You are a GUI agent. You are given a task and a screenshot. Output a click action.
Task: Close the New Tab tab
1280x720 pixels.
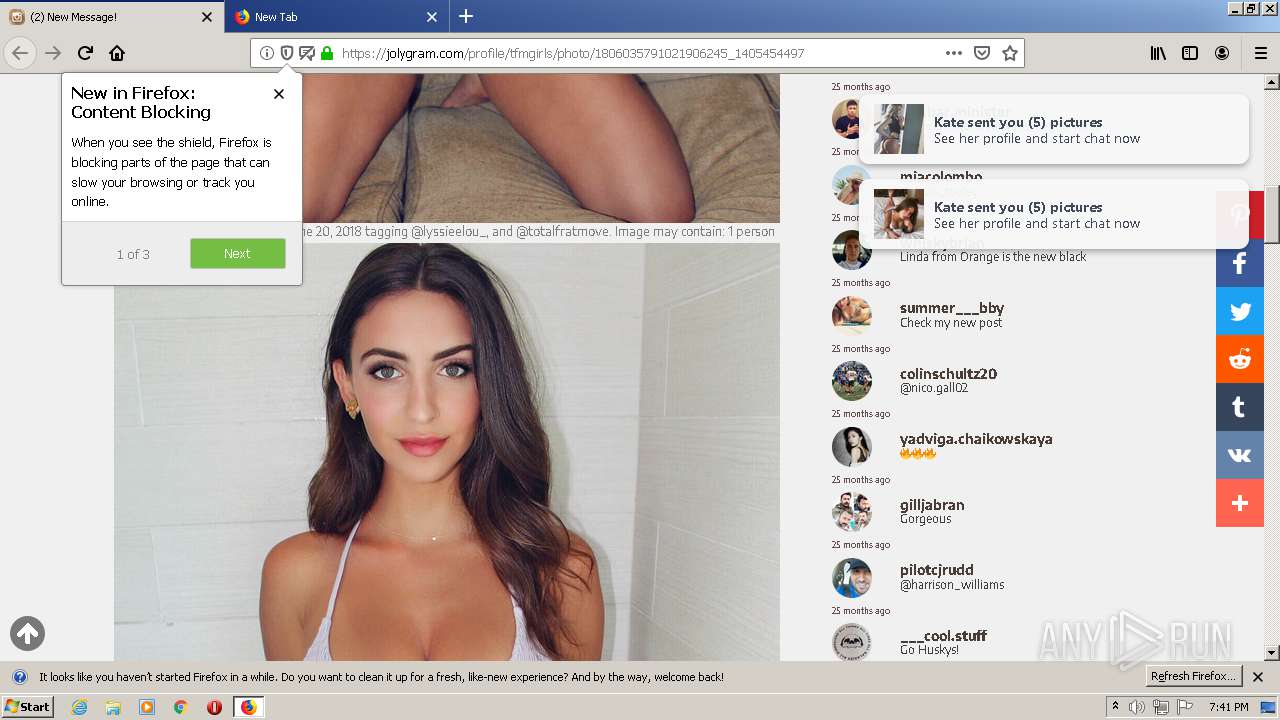point(432,17)
